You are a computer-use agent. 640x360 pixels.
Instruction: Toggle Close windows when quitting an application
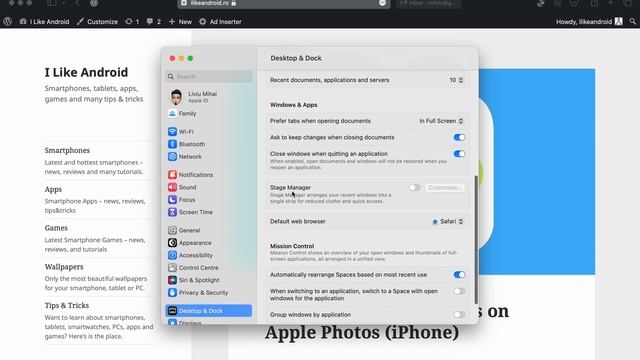click(459, 154)
